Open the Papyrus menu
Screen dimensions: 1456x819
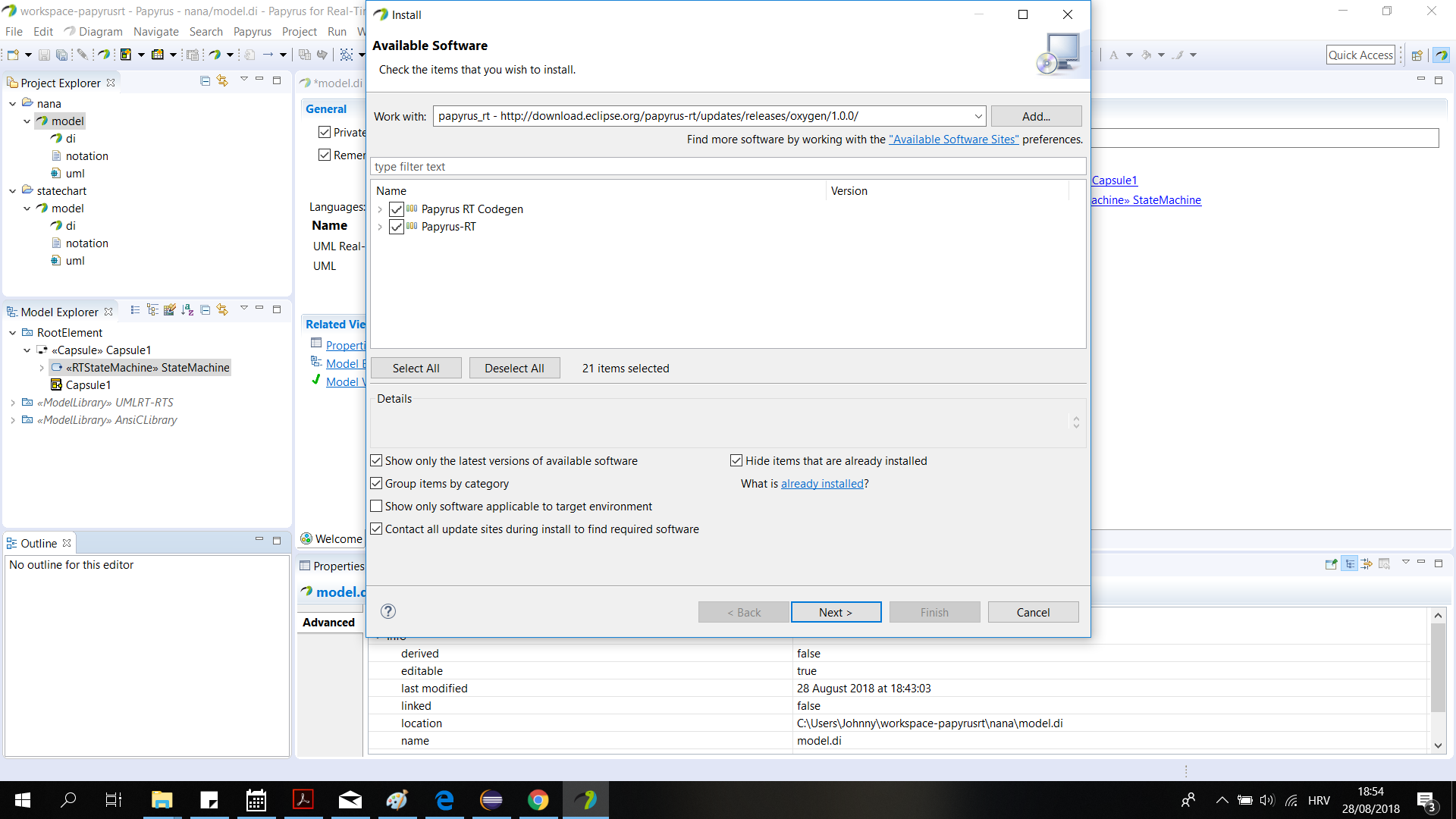pos(252,31)
